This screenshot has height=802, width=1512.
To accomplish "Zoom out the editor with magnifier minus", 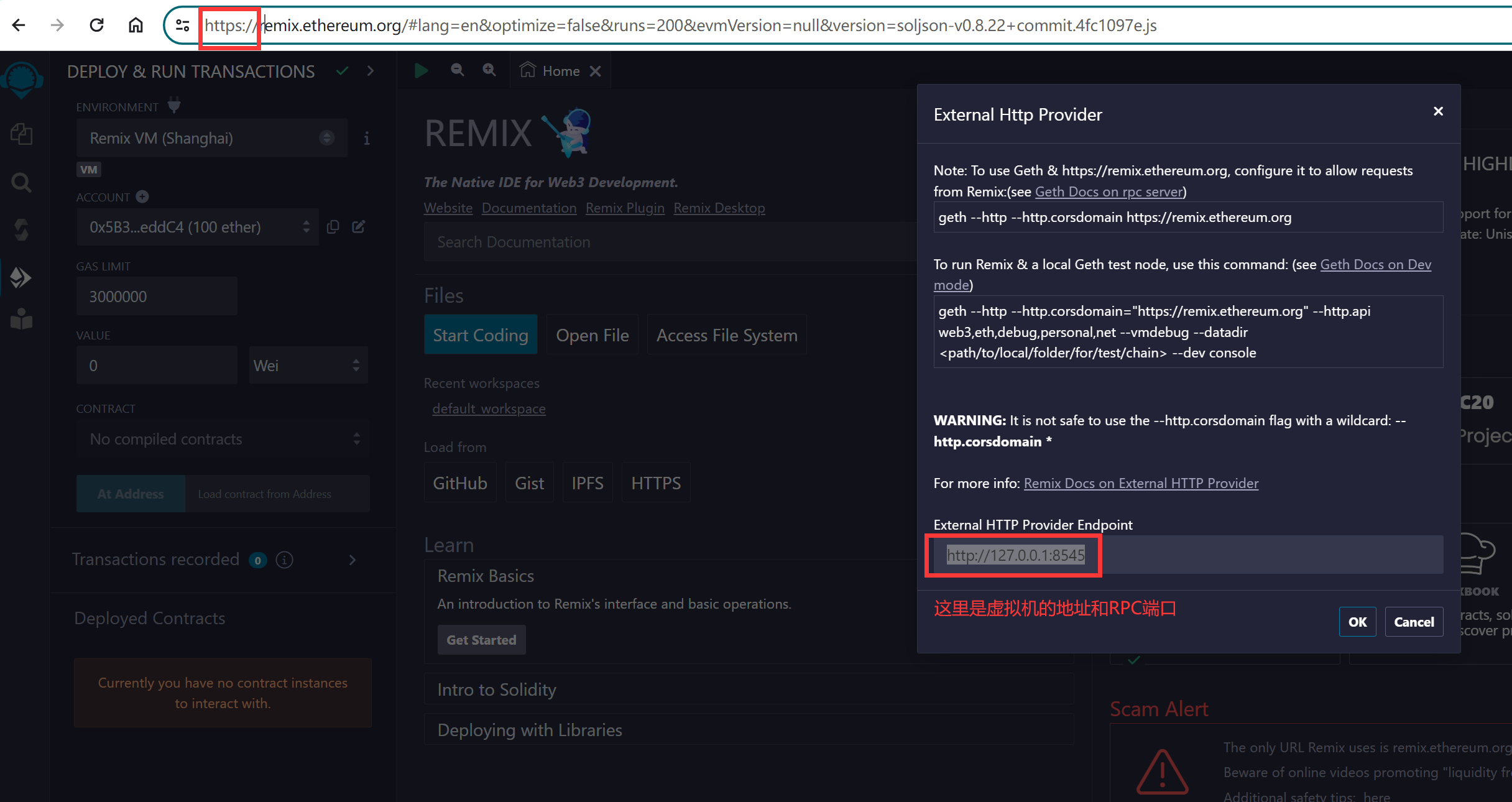I will click(x=457, y=70).
